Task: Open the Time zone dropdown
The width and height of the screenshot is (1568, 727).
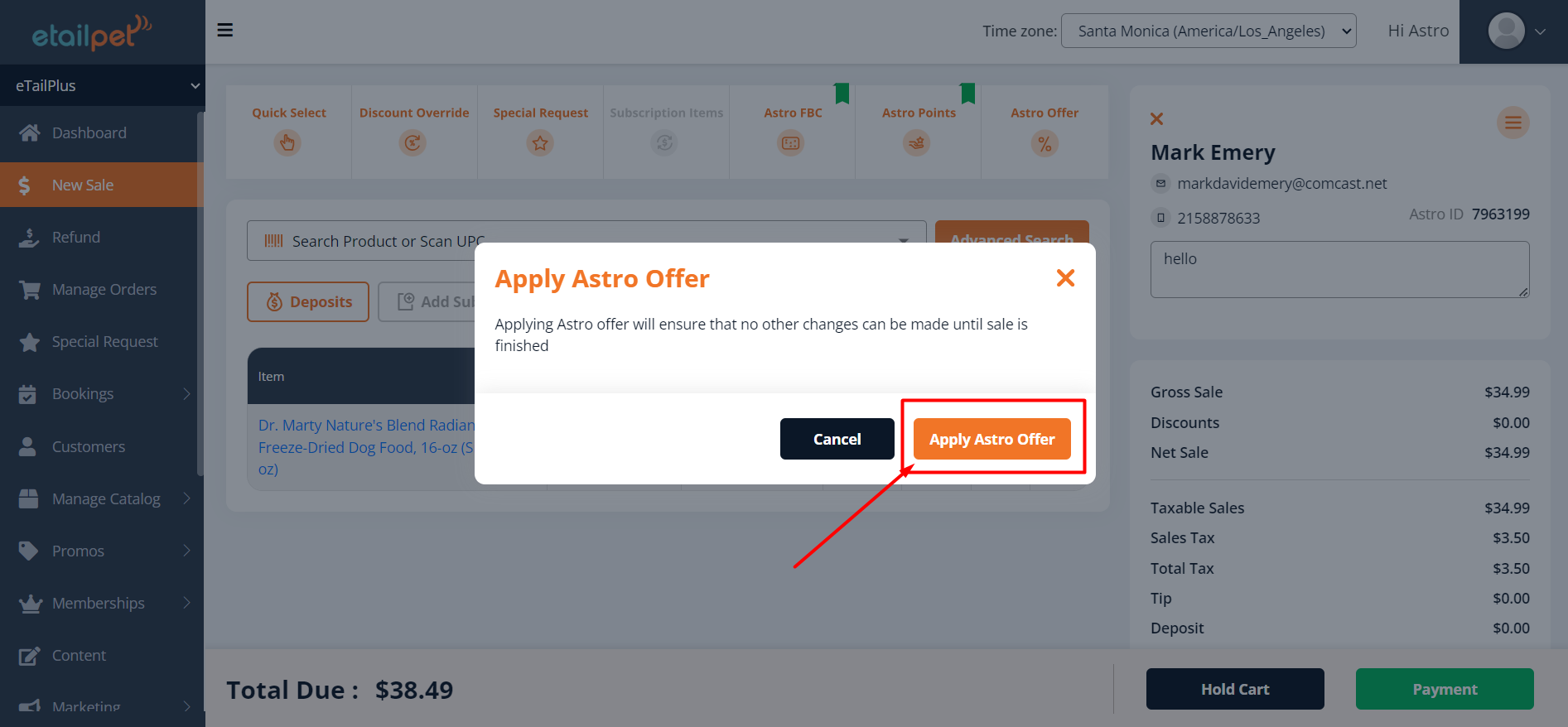Action: pyautogui.click(x=1208, y=31)
